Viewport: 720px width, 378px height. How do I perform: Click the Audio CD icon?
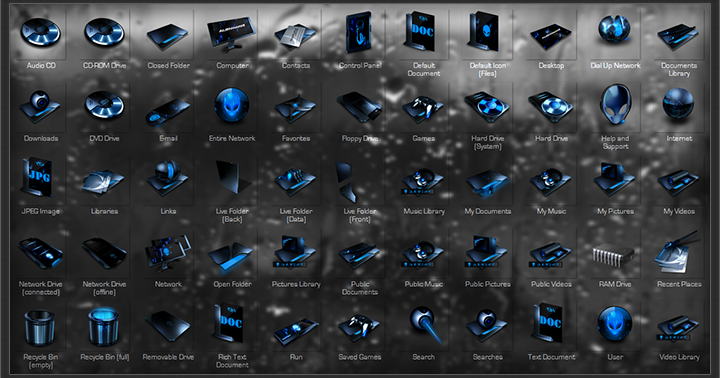point(40,32)
